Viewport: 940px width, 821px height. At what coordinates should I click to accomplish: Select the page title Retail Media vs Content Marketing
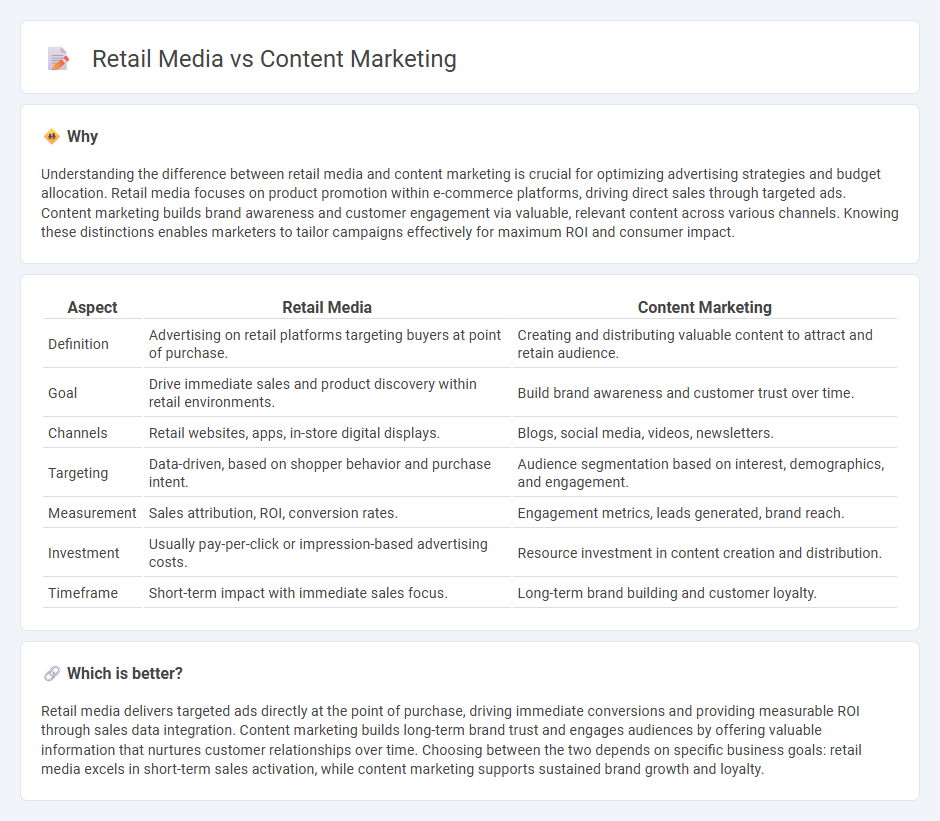[274, 59]
